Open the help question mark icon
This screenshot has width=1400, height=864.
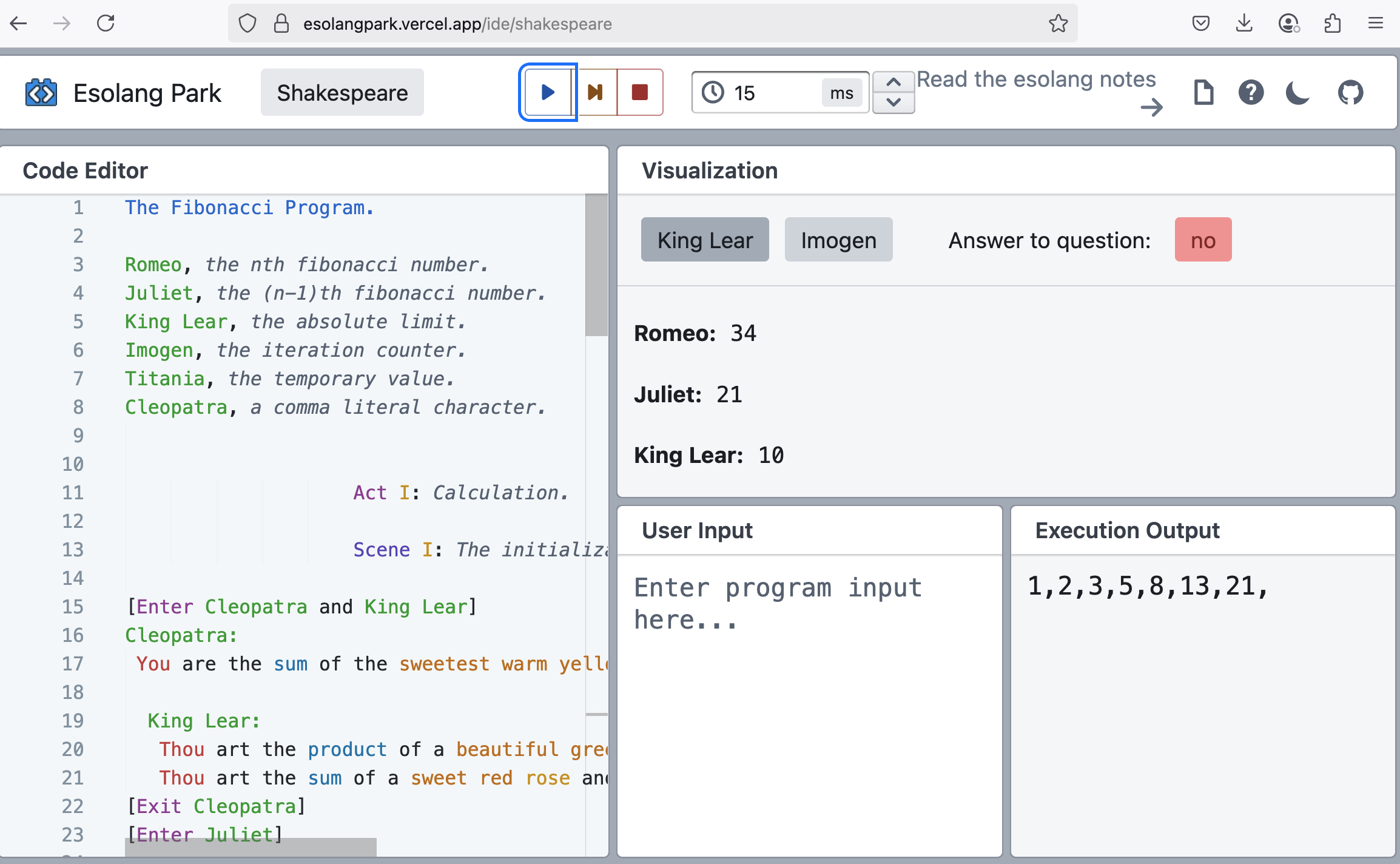(x=1251, y=93)
